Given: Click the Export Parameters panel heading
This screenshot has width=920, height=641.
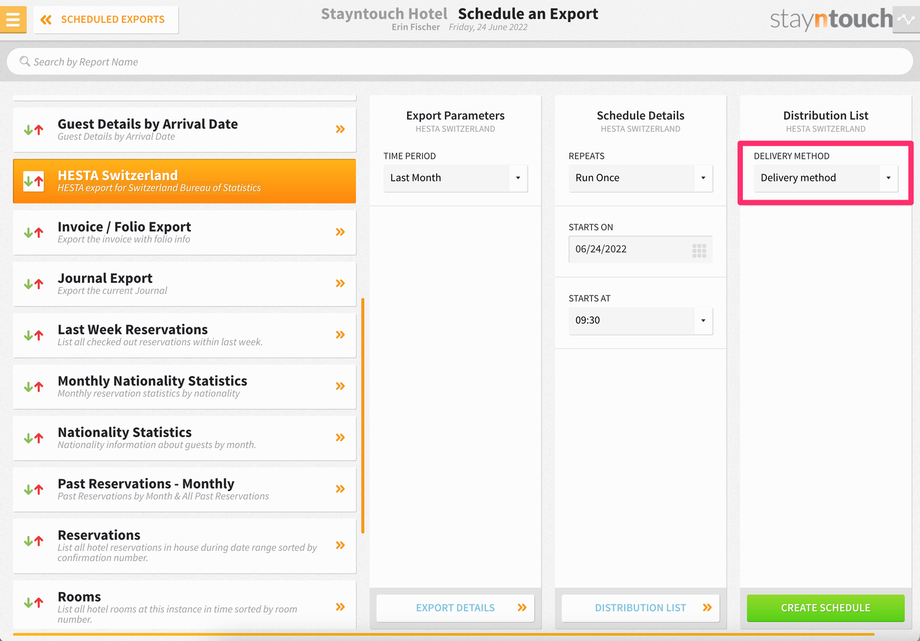Looking at the screenshot, I should coord(455,116).
